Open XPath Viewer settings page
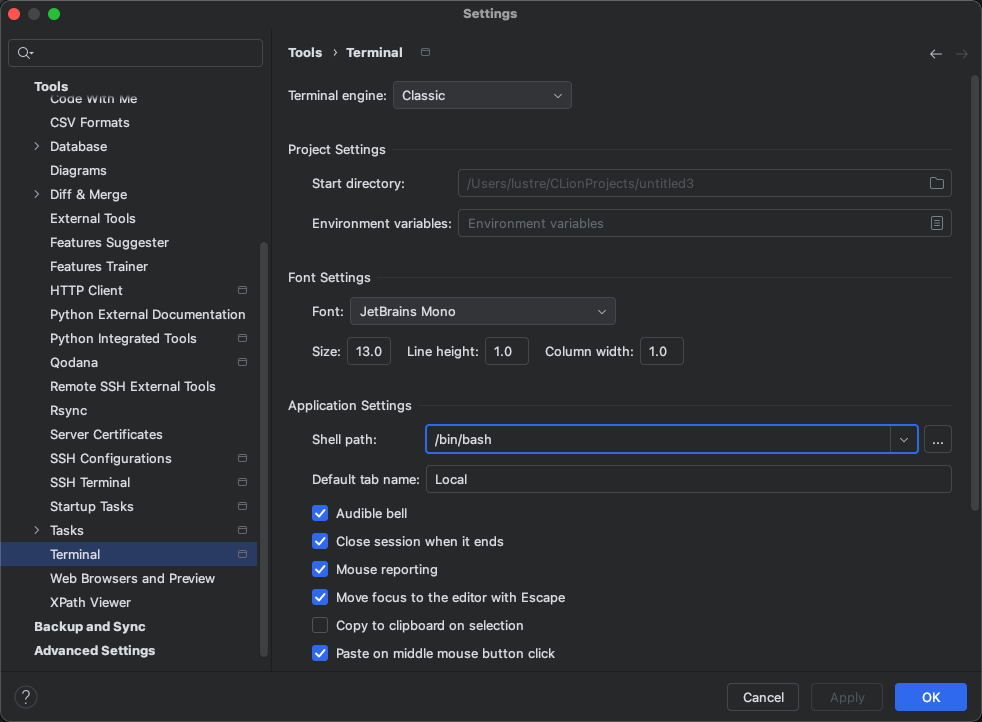Viewport: 982px width, 722px height. click(90, 602)
